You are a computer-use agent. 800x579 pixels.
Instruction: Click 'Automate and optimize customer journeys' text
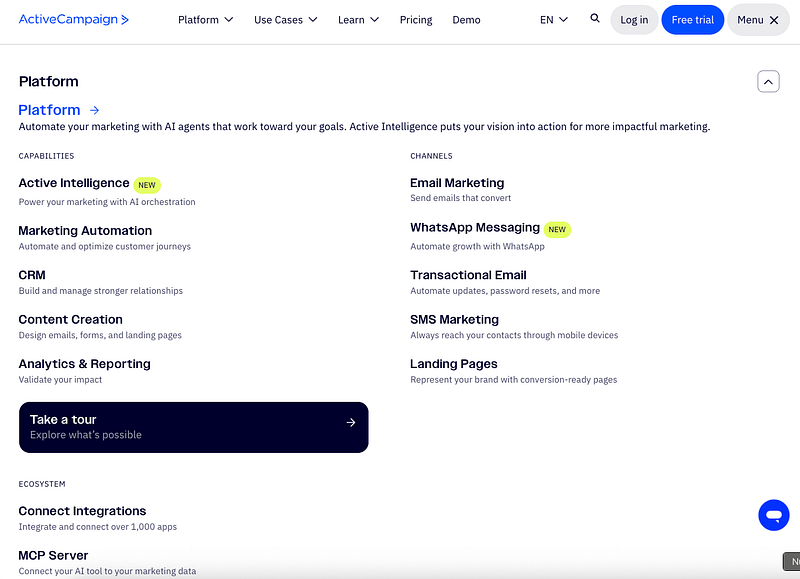pyautogui.click(x=105, y=246)
